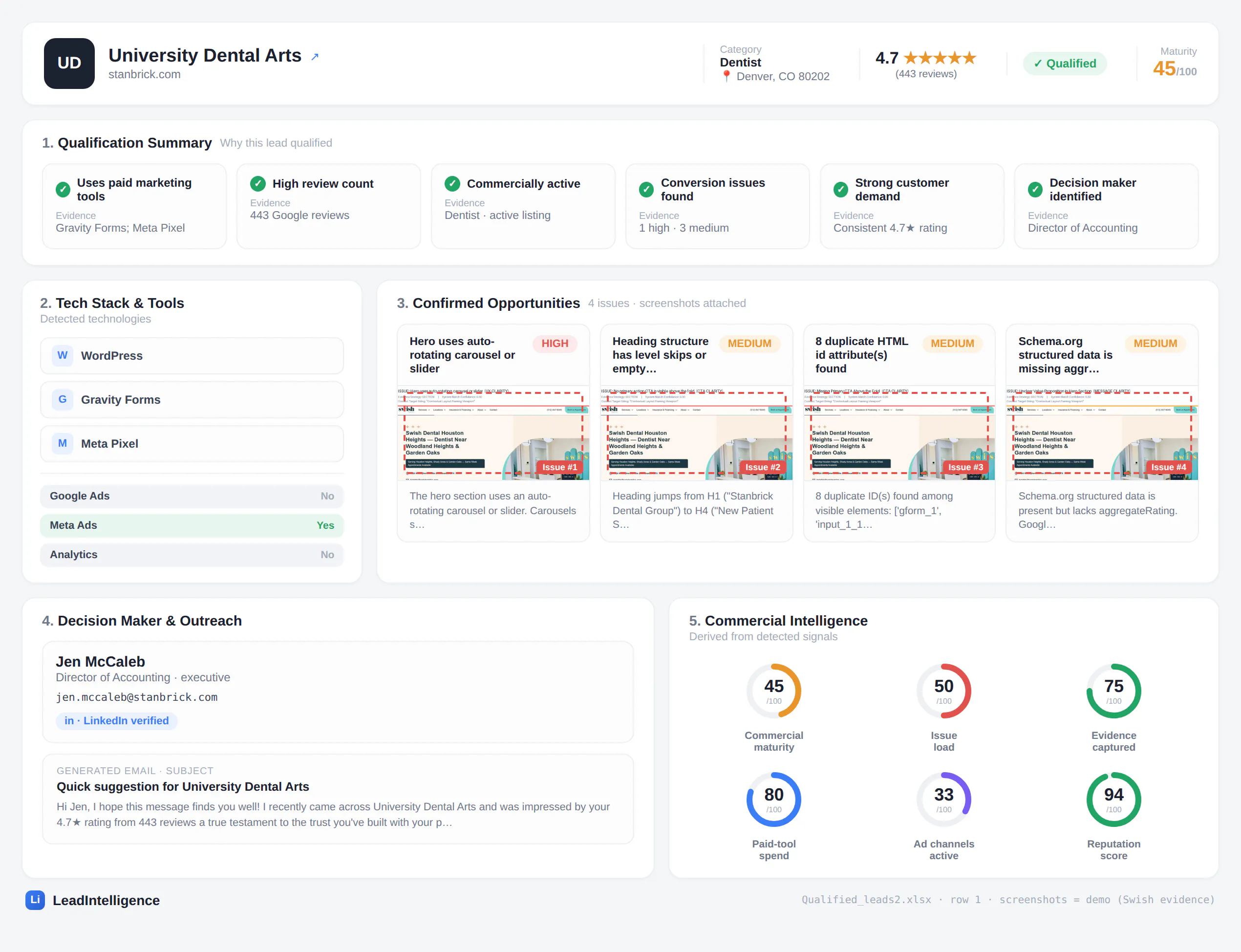Click the Paid-tool spend 80 gauge
1241x952 pixels.
pyautogui.click(x=774, y=799)
